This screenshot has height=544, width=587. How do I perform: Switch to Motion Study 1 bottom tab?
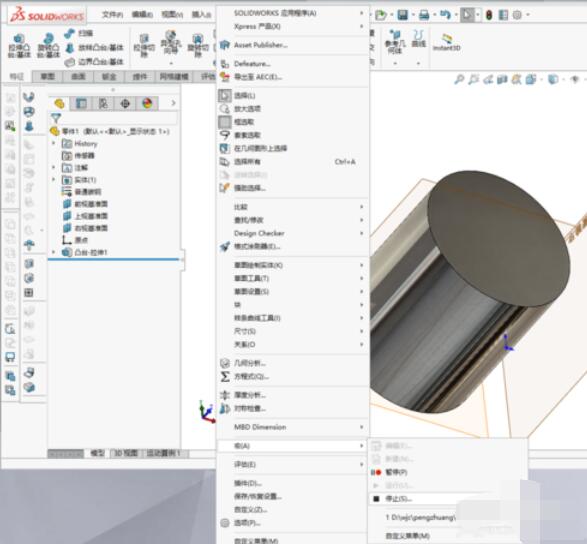point(164,453)
